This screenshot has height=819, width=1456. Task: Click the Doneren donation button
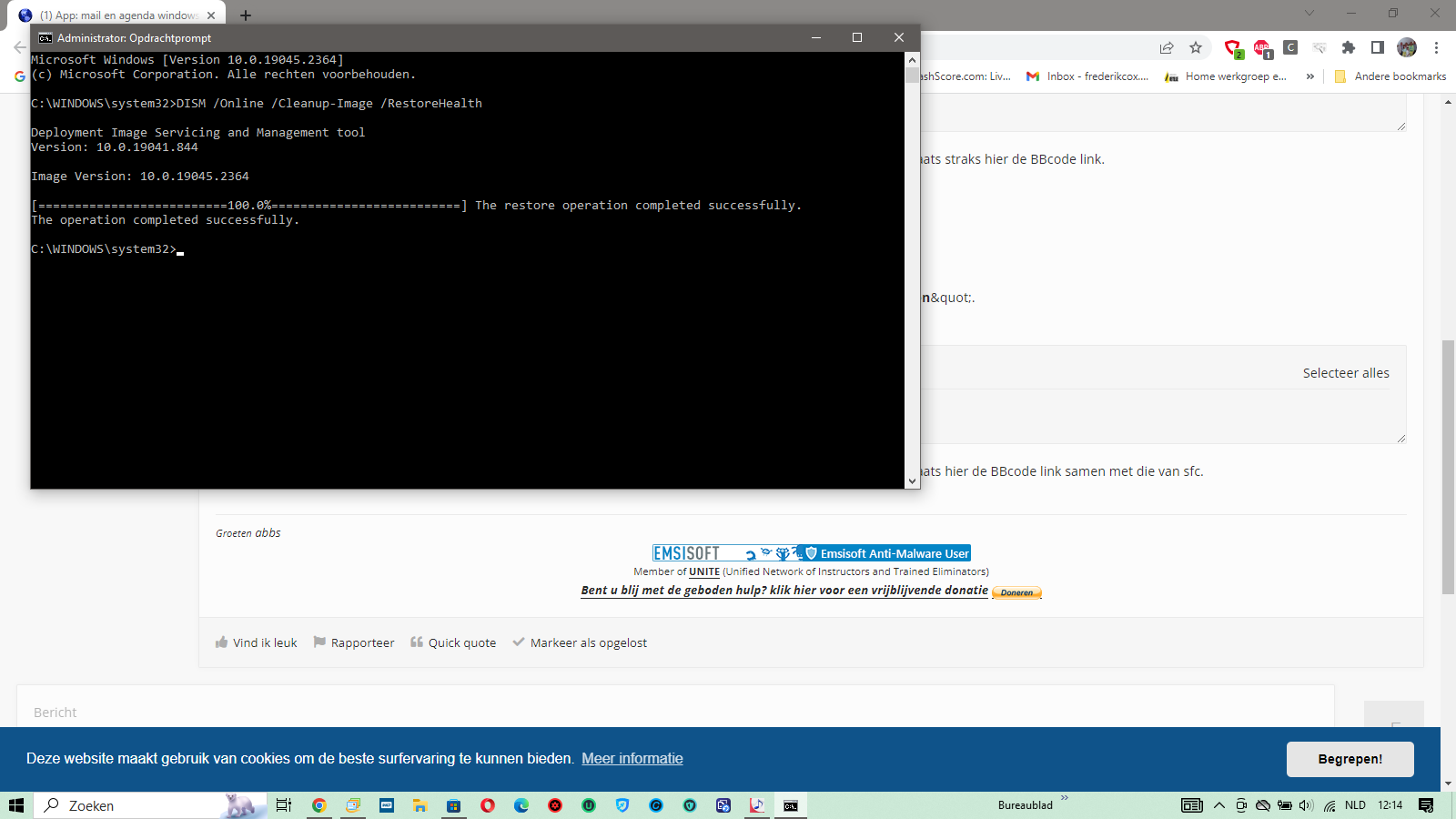1016,592
